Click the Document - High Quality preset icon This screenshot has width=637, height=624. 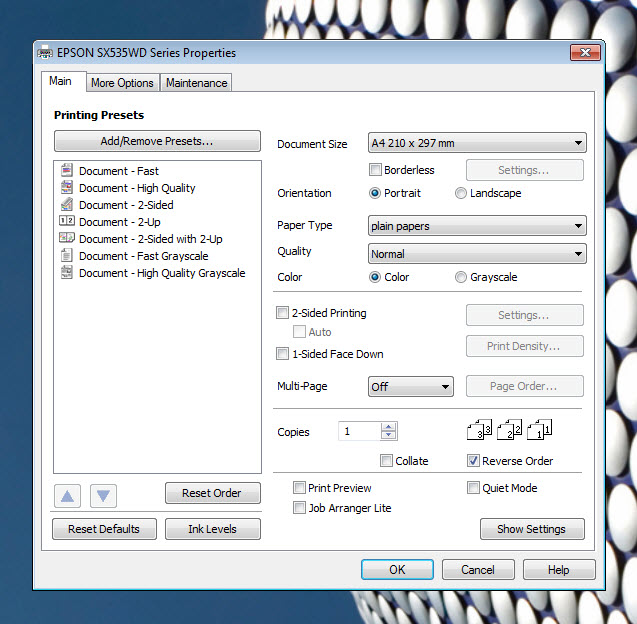pos(67,187)
